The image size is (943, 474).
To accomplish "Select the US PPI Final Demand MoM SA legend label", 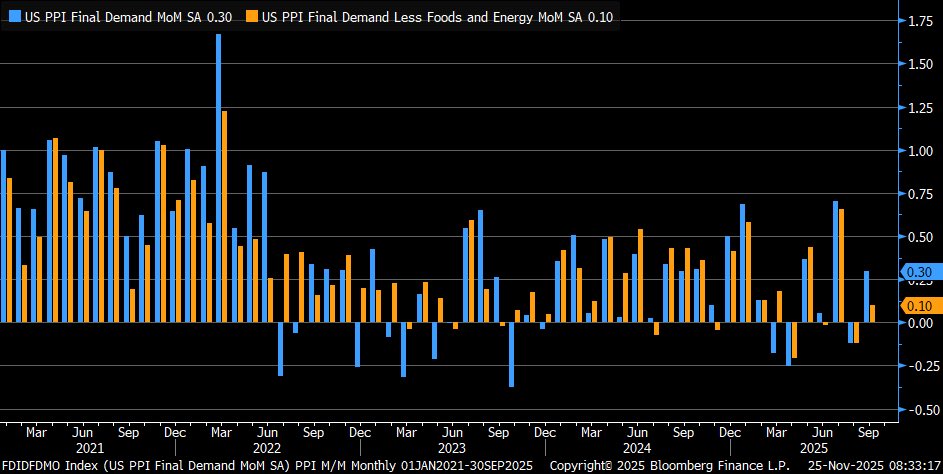I will click(x=124, y=17).
